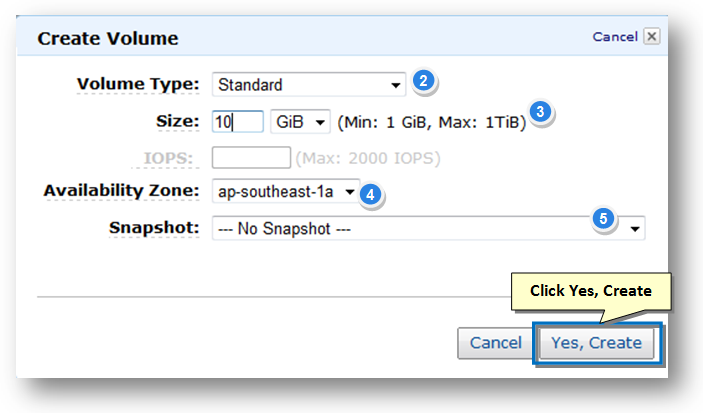Viewport: 703px width, 413px height.
Task: Click the numbered badge 3 icon
Action: tap(540, 112)
